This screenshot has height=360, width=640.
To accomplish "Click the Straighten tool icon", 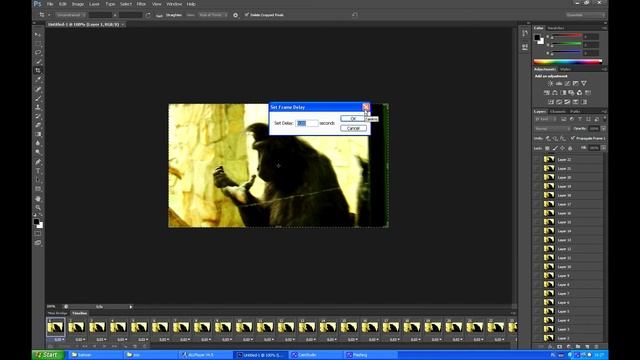I will coord(159,15).
